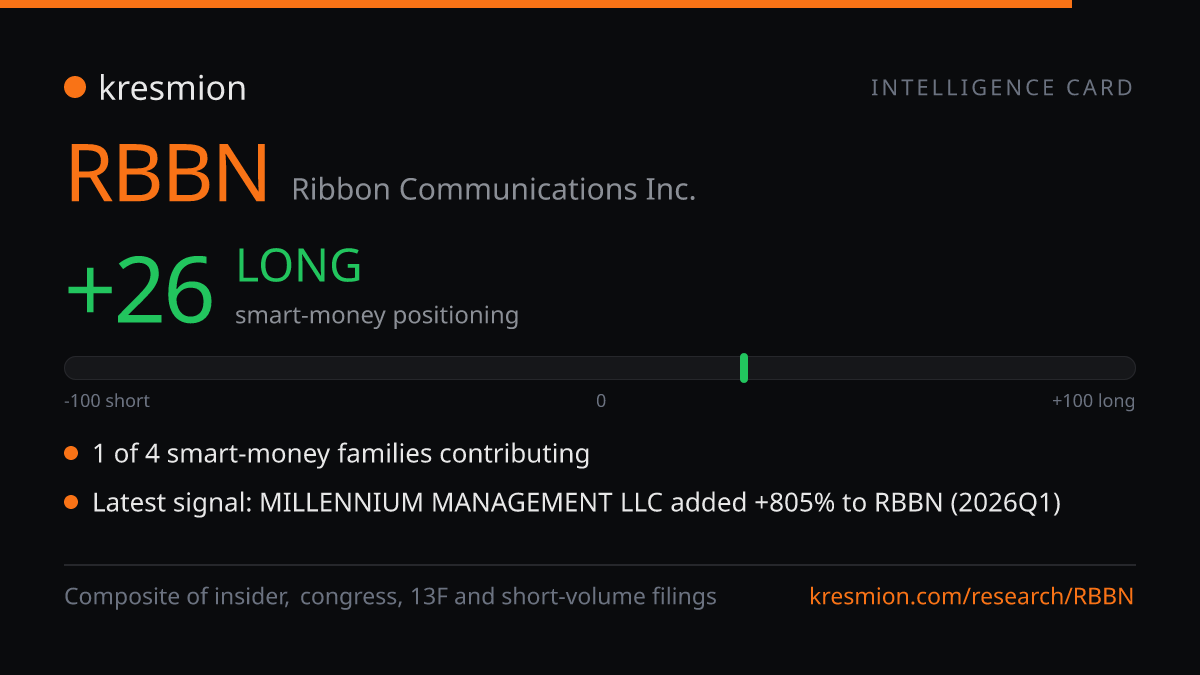Click the 1 of 4 smart-money families text
The width and height of the screenshot is (1200, 675).
click(341, 454)
